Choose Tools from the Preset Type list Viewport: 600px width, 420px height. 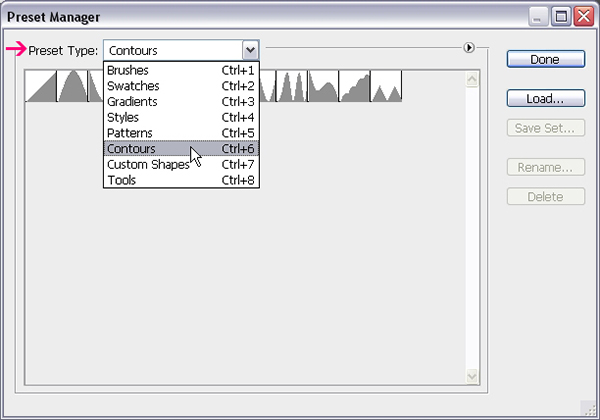(181, 180)
